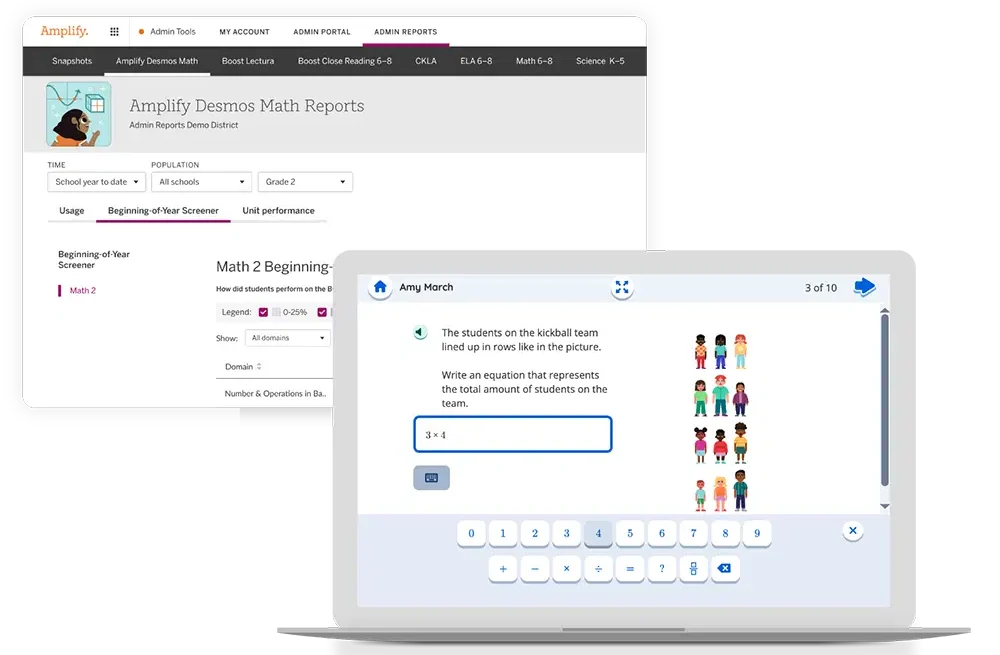Open the apps grid icon beside Amplify logo
The height and width of the screenshot is (655, 1000).
click(x=114, y=31)
